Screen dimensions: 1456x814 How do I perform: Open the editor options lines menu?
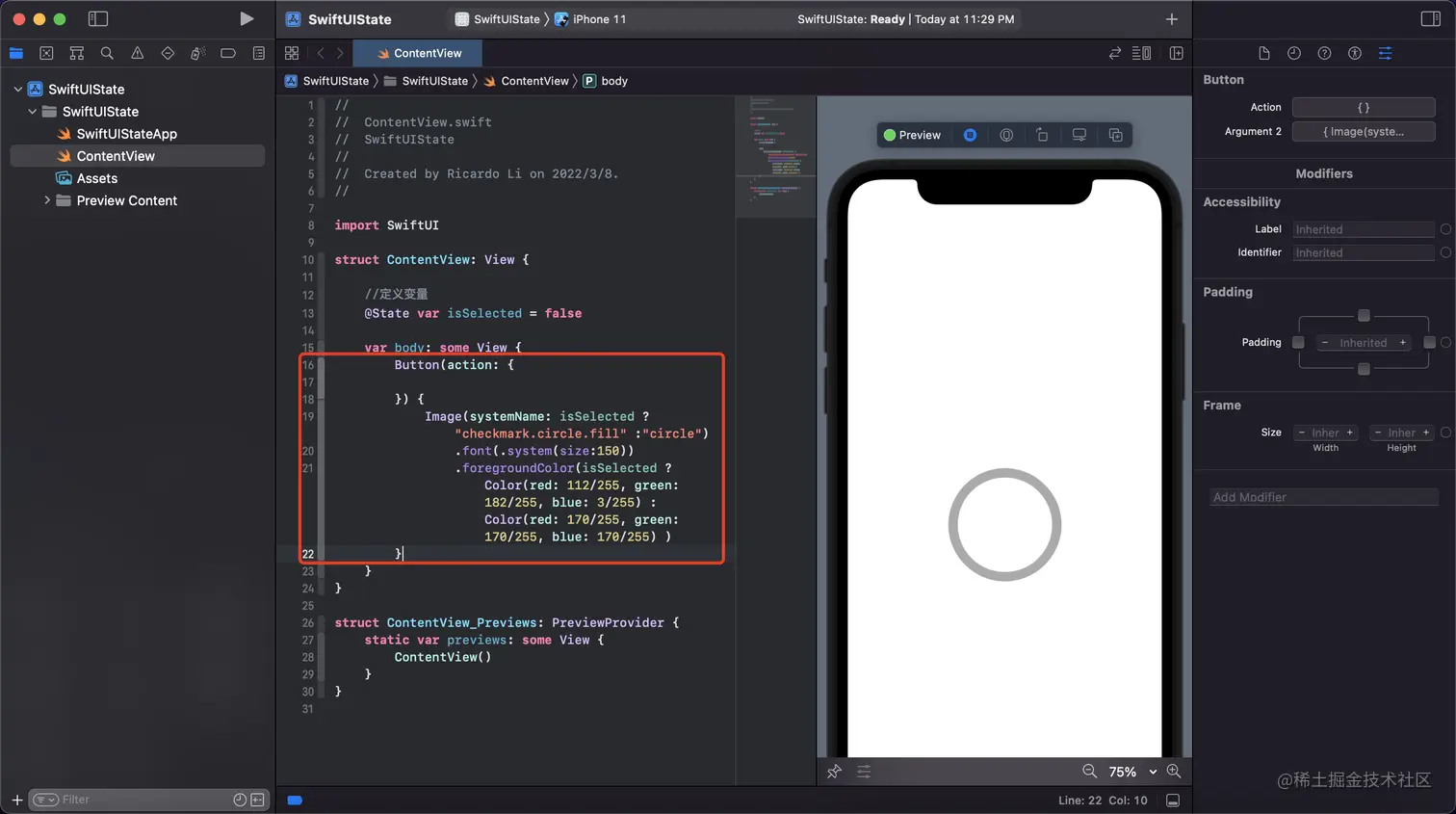[x=1142, y=53]
